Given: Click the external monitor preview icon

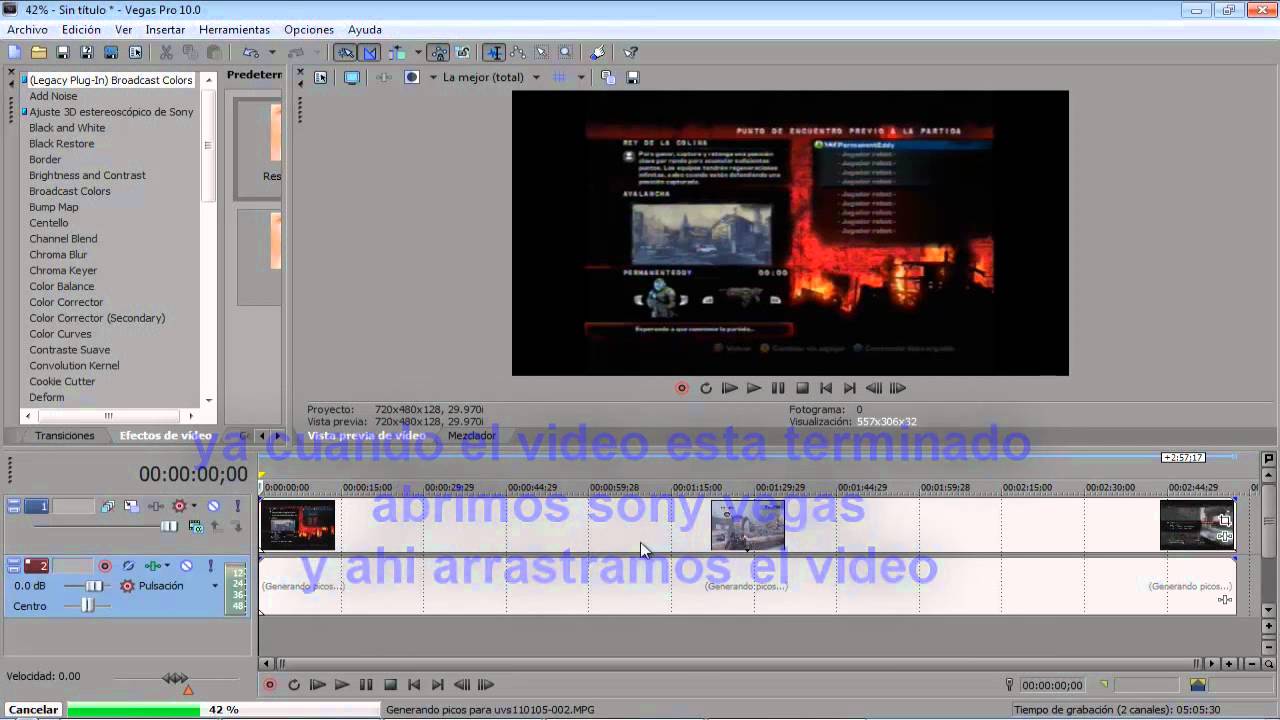Looking at the screenshot, I should click(352, 77).
